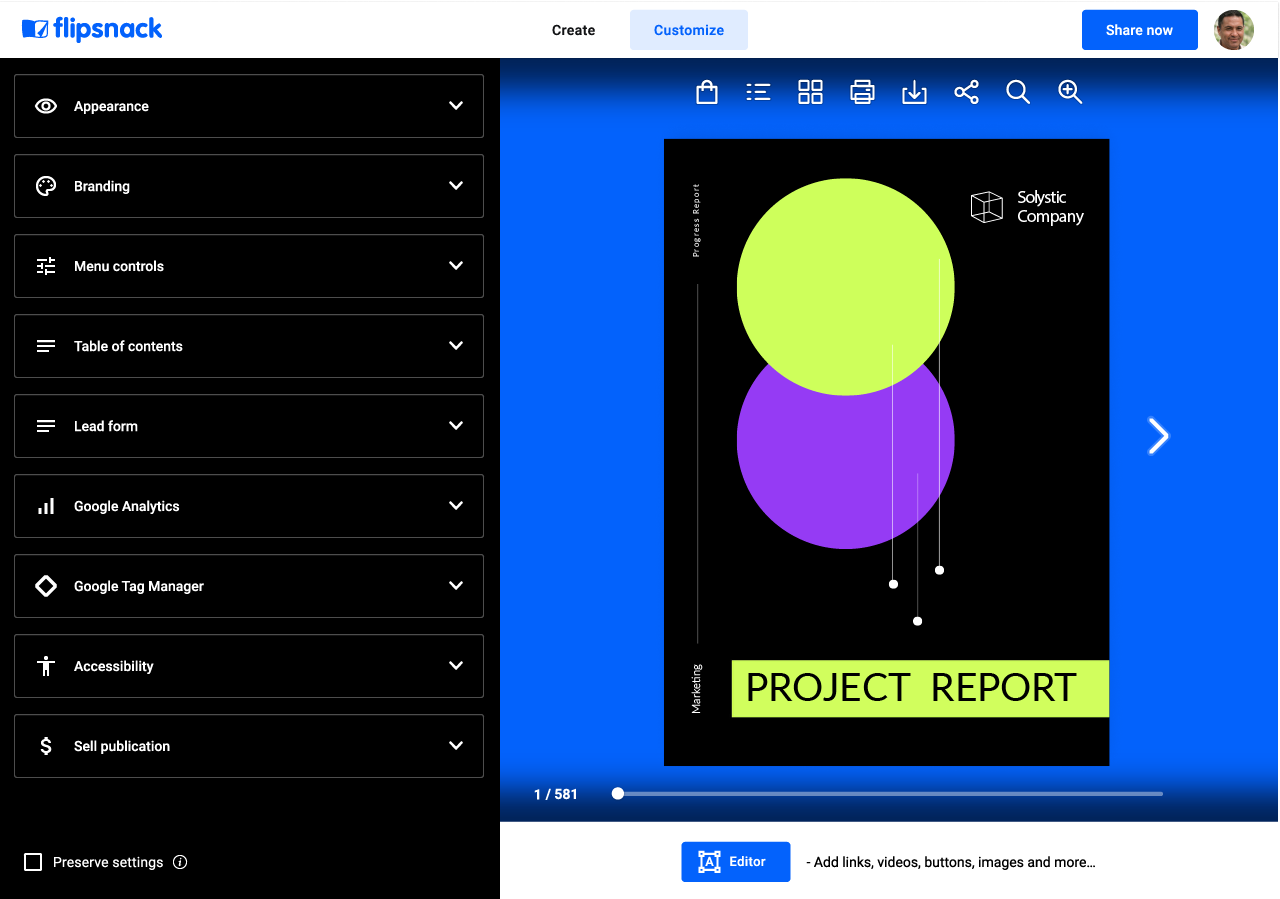Image resolution: width=1280 pixels, height=899 pixels.
Task: Open the Editor button
Action: (x=735, y=862)
